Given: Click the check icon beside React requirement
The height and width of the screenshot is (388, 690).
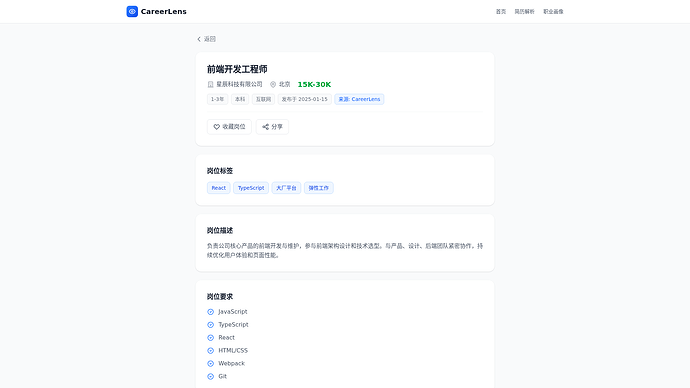Looking at the screenshot, I should (x=210, y=338).
